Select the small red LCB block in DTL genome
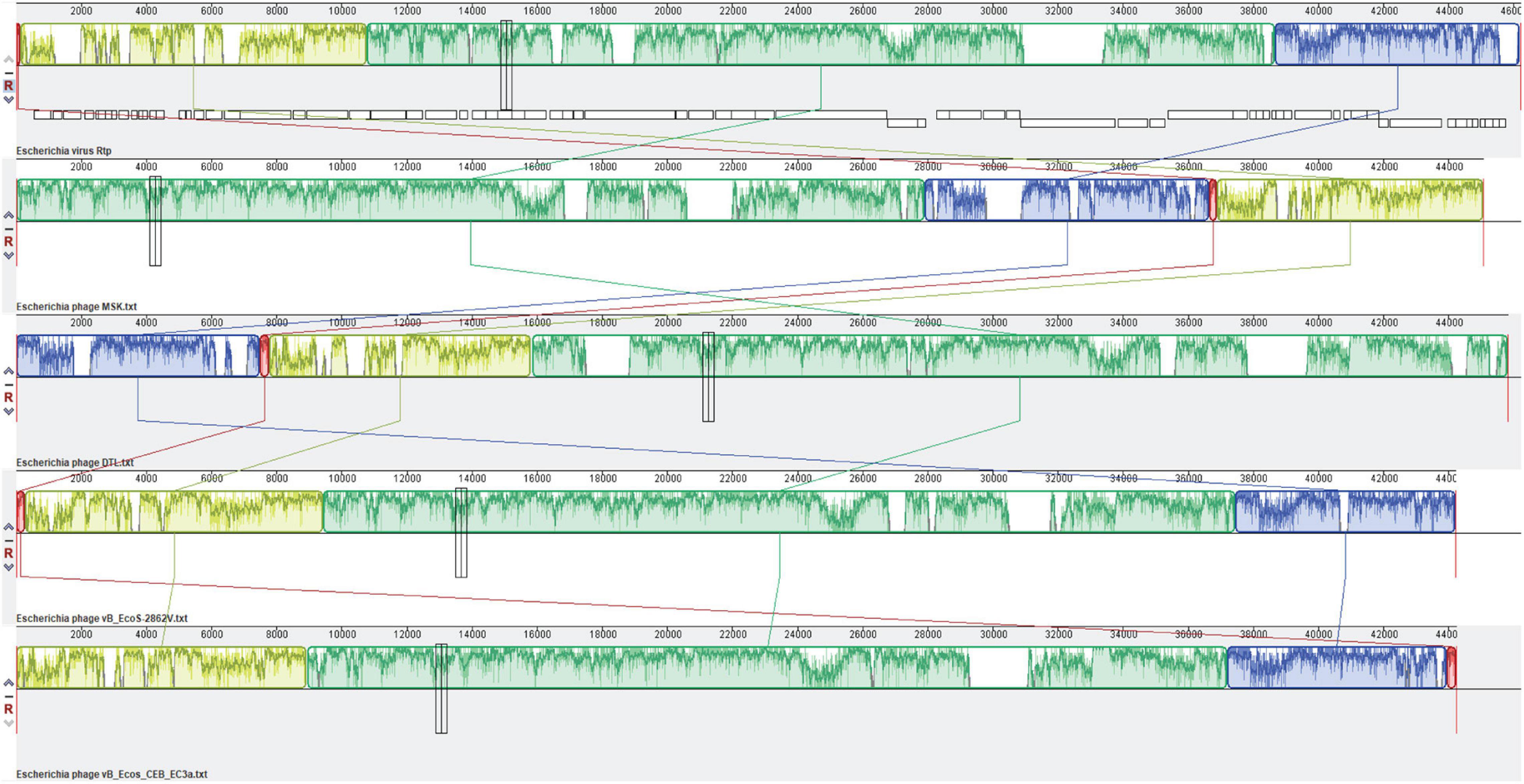The width and height of the screenshot is (1524, 784). coord(265,356)
